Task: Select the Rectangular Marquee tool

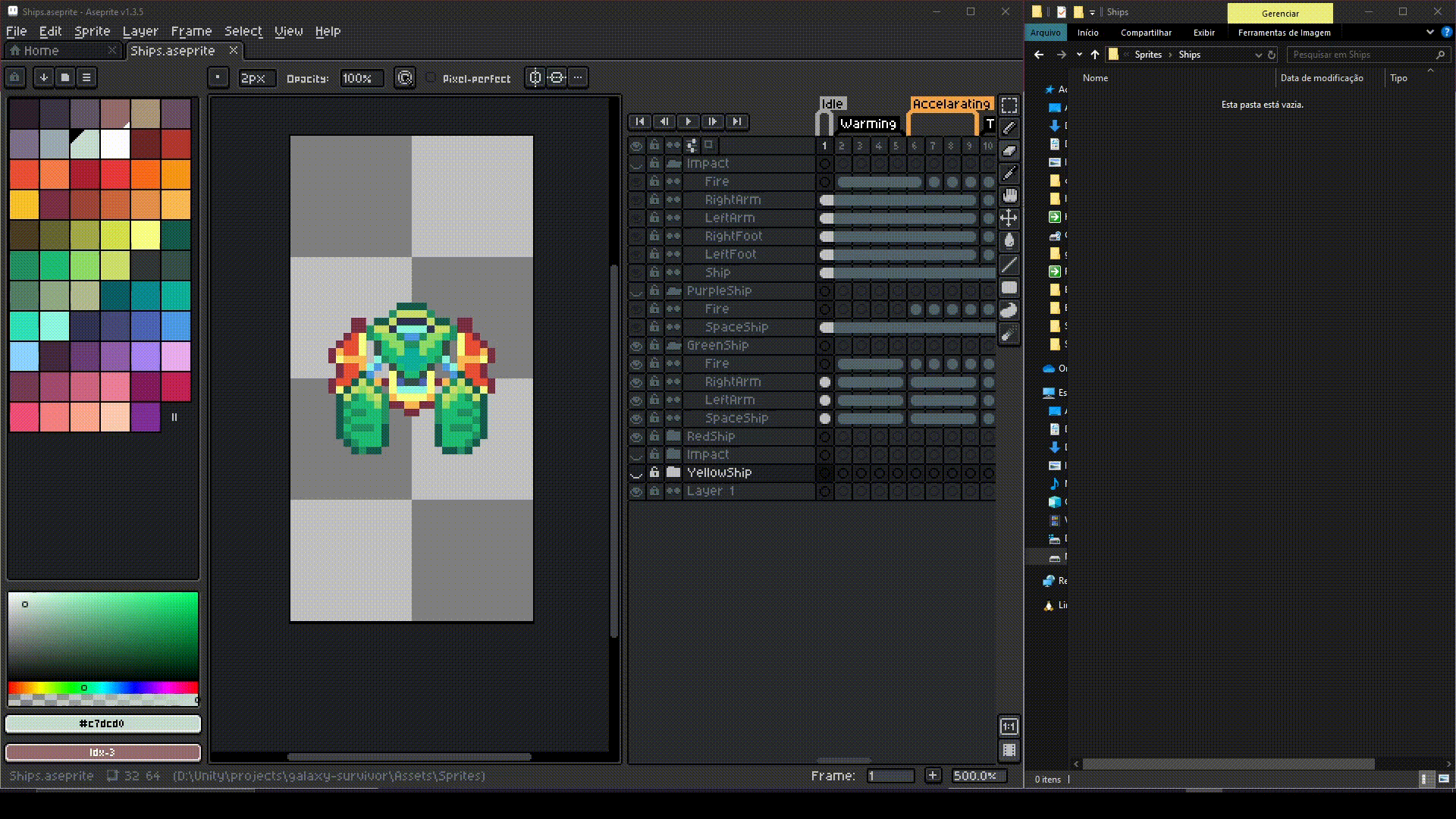Action: coord(1009,105)
